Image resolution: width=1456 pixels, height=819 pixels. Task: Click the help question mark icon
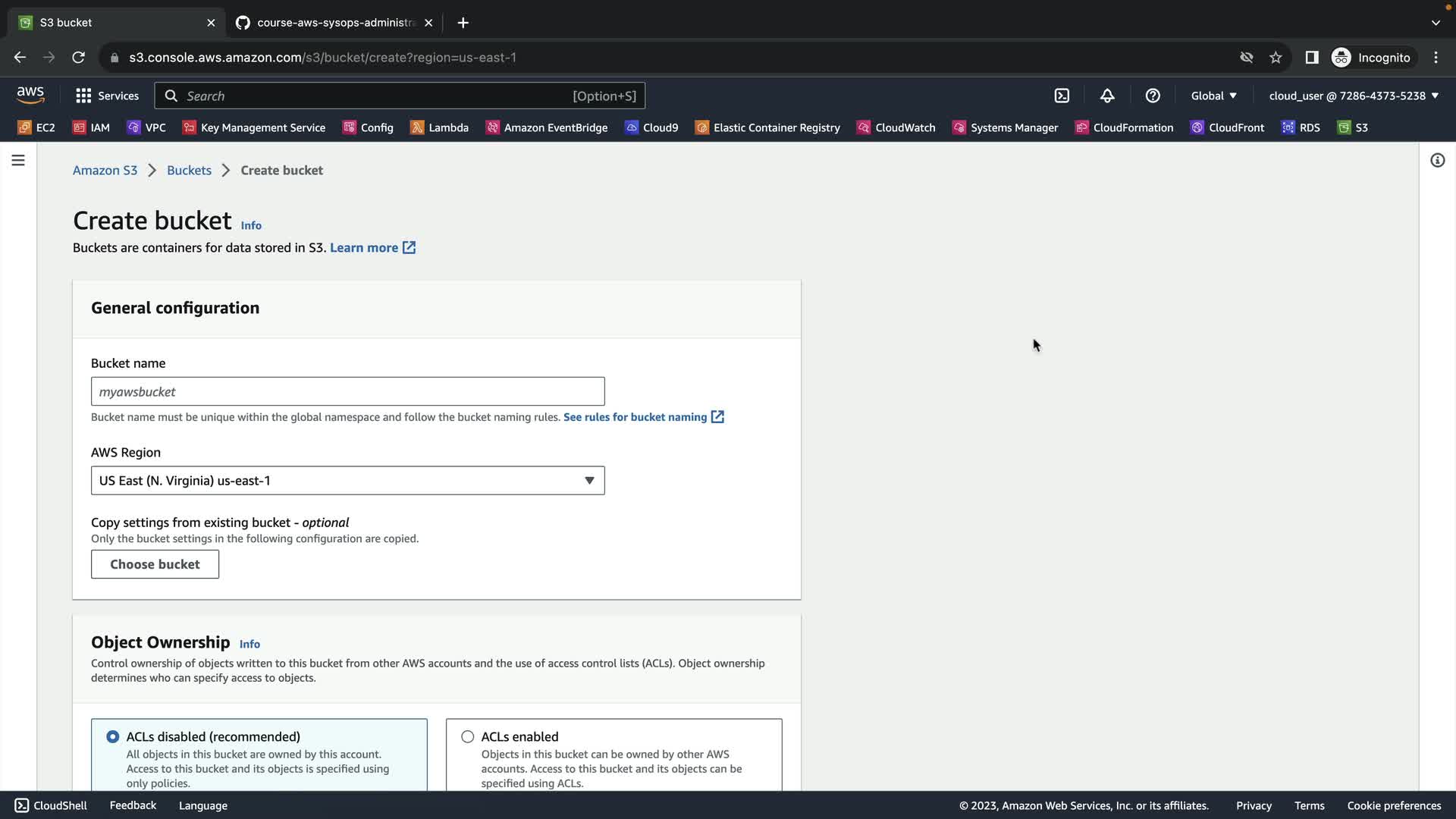pos(1153,96)
